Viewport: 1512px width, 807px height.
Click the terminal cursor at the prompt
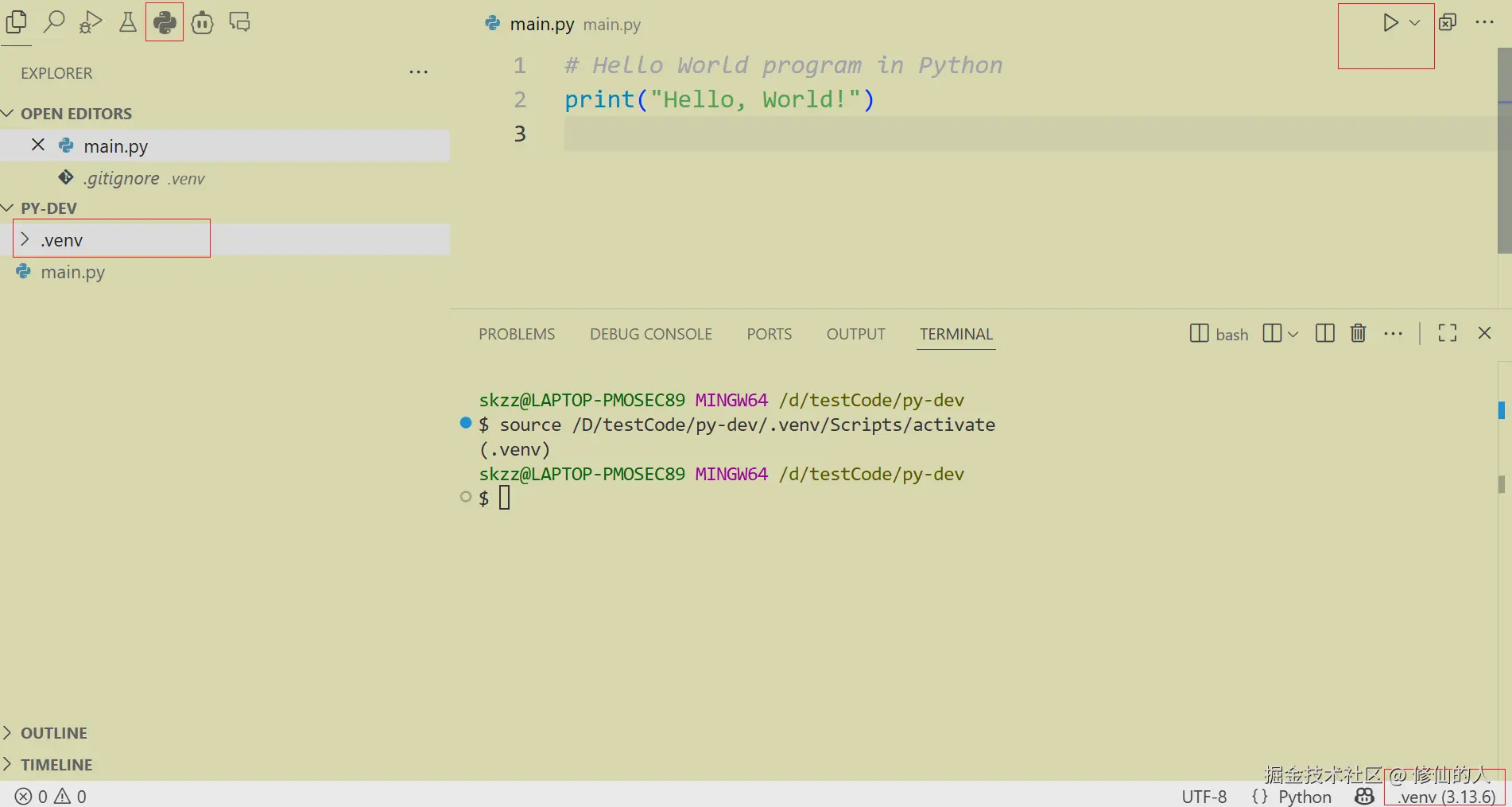(504, 498)
